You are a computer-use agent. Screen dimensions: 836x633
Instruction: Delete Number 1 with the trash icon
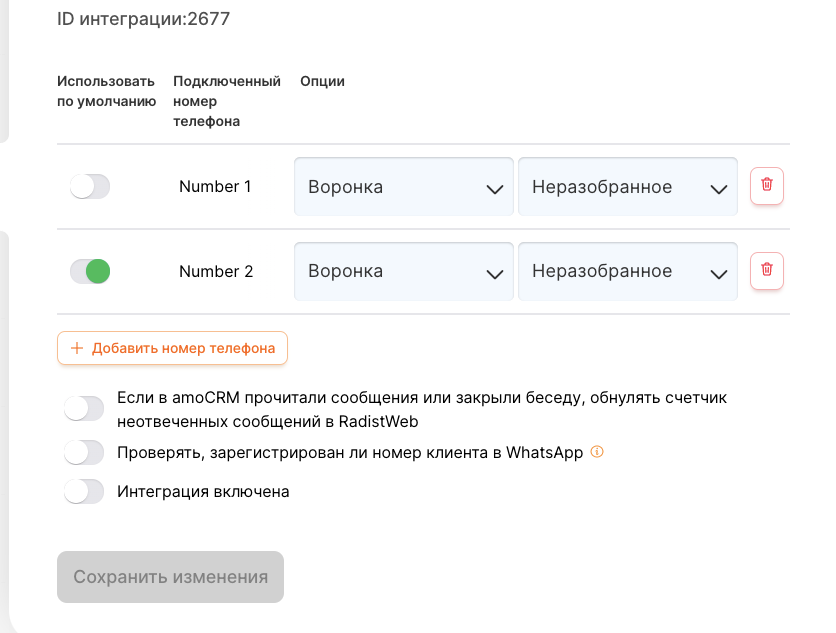tap(767, 186)
